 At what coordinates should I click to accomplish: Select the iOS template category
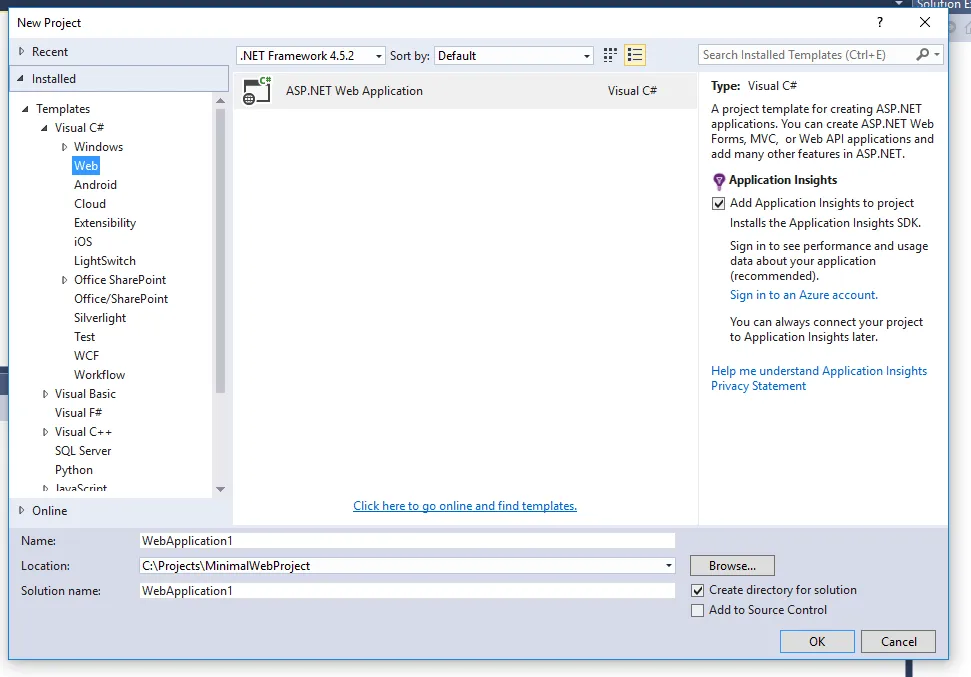click(x=83, y=242)
